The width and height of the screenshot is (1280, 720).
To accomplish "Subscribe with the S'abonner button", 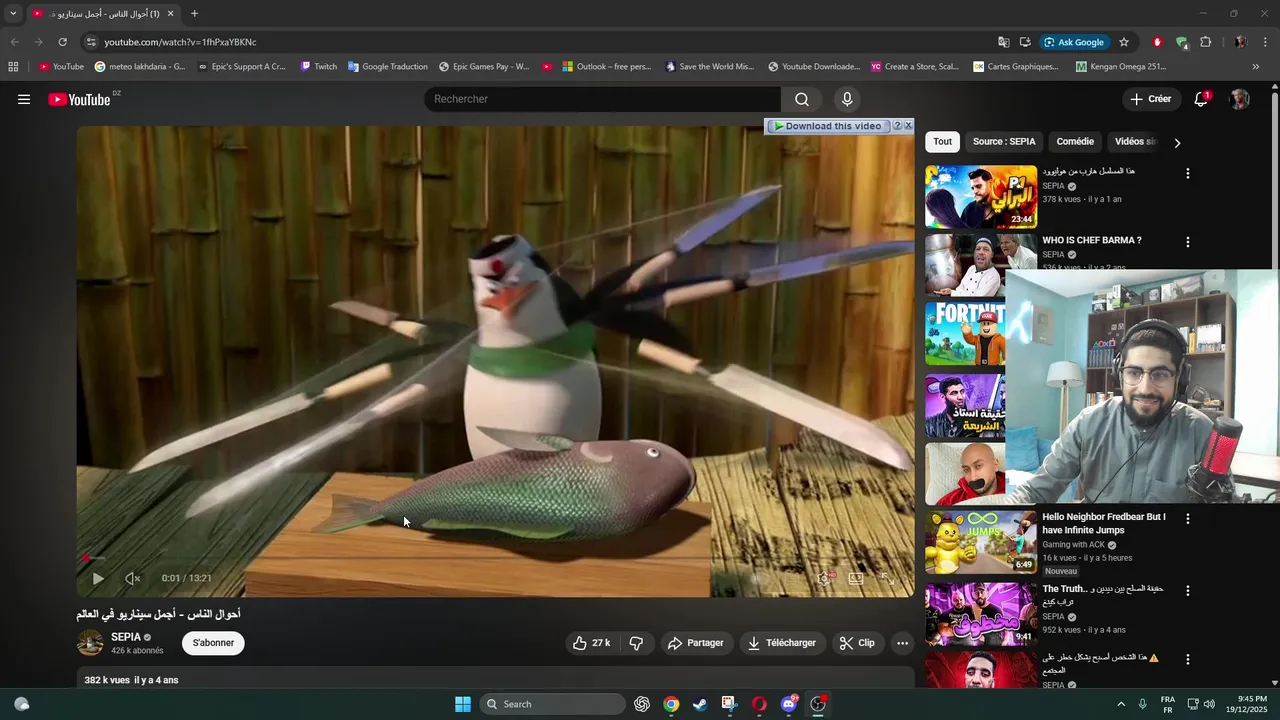I will (x=213, y=643).
